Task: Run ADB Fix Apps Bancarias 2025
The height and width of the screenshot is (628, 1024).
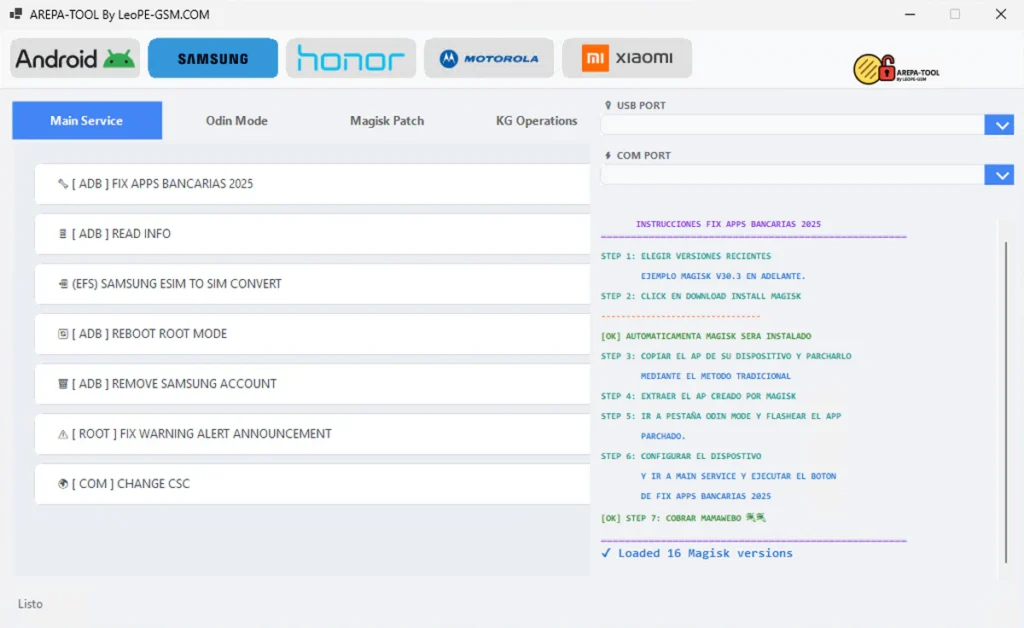Action: (x=312, y=184)
